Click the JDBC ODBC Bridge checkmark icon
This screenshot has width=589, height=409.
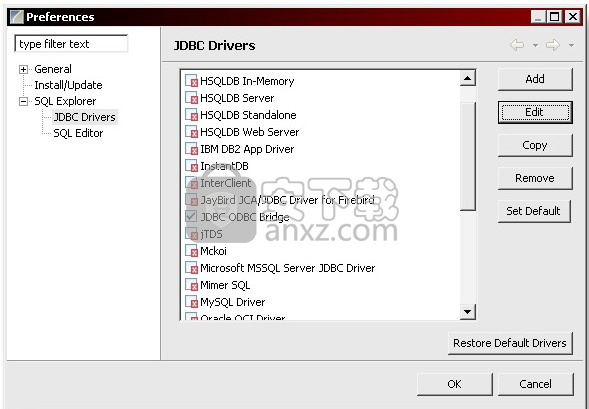(x=191, y=216)
